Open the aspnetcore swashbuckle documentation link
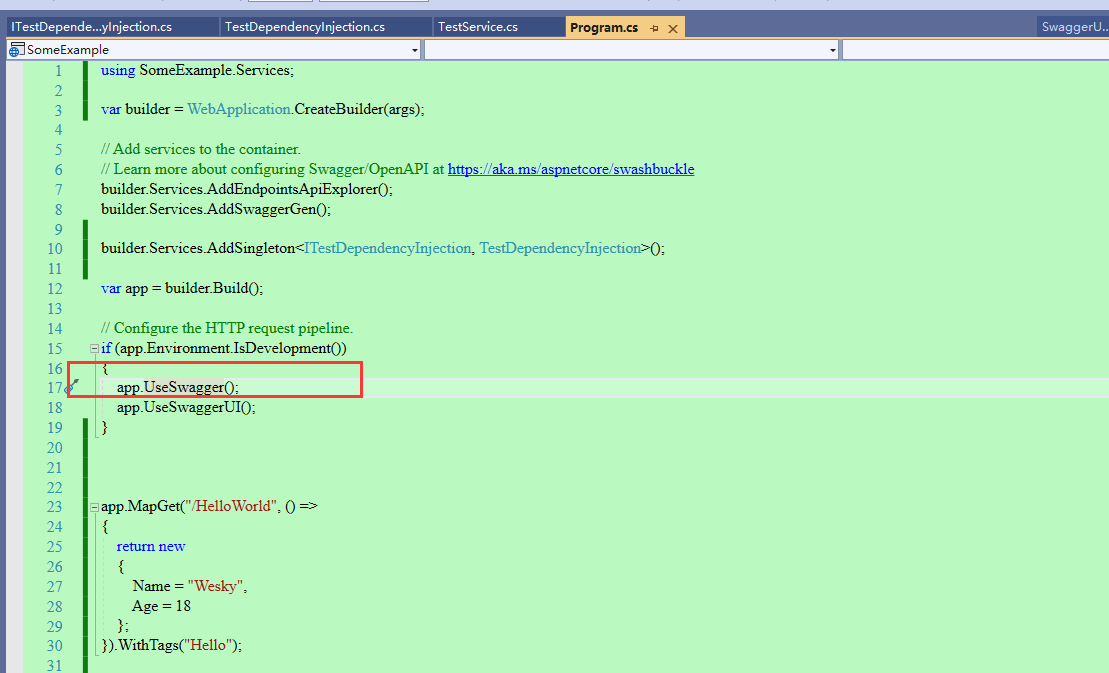Image resolution: width=1109 pixels, height=673 pixels. 571,169
